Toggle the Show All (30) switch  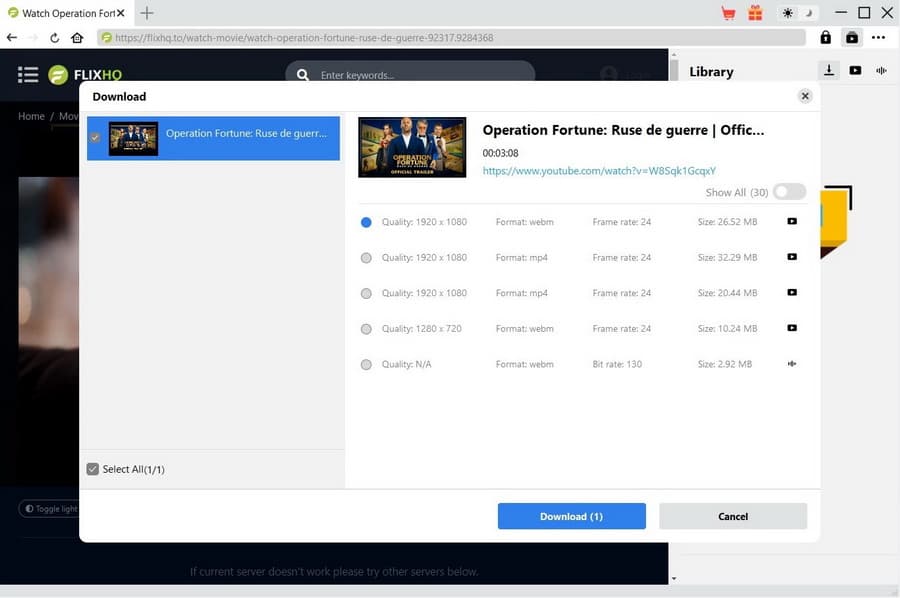788,192
